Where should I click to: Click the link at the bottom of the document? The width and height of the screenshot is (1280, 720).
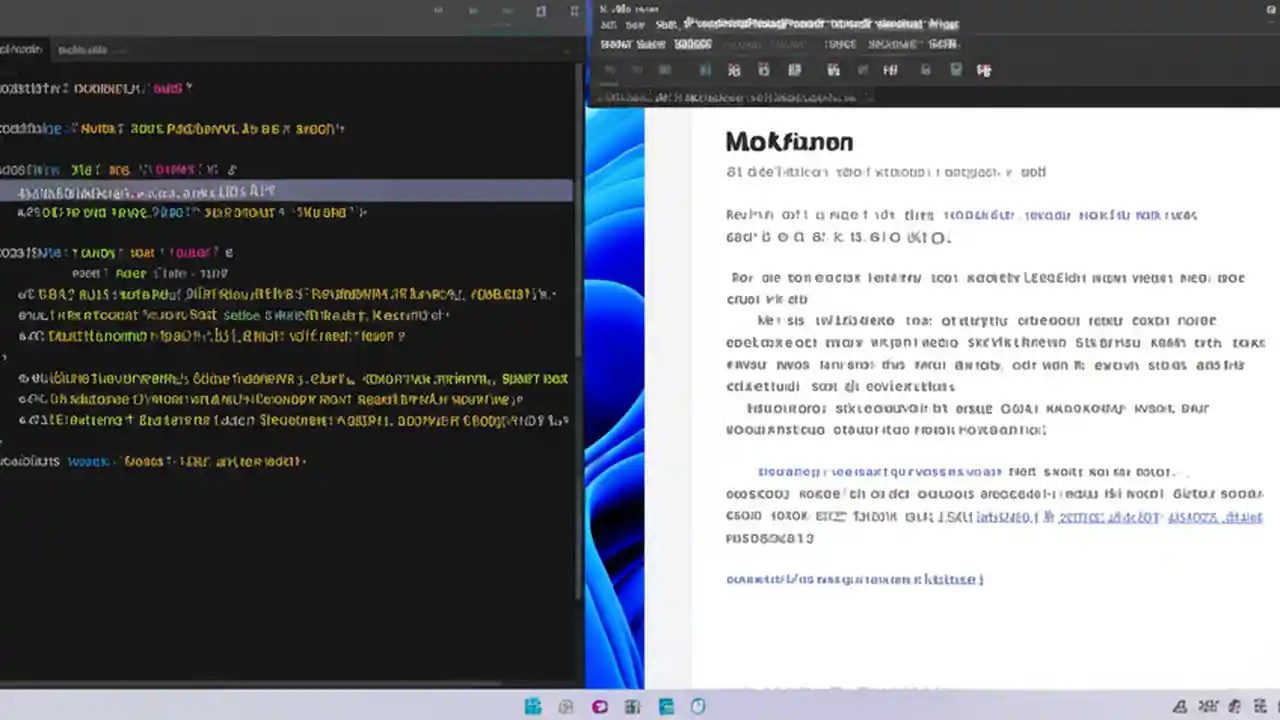pos(854,579)
